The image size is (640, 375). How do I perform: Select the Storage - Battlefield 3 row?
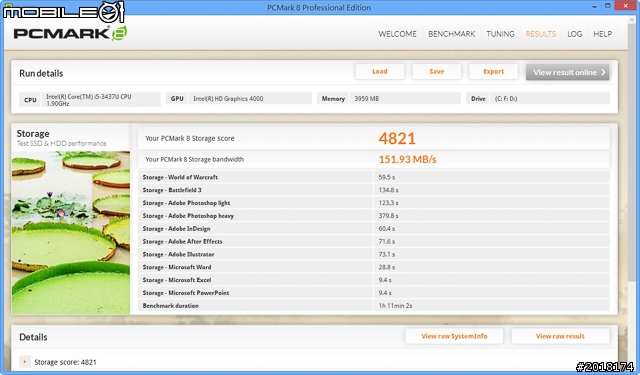(374, 190)
